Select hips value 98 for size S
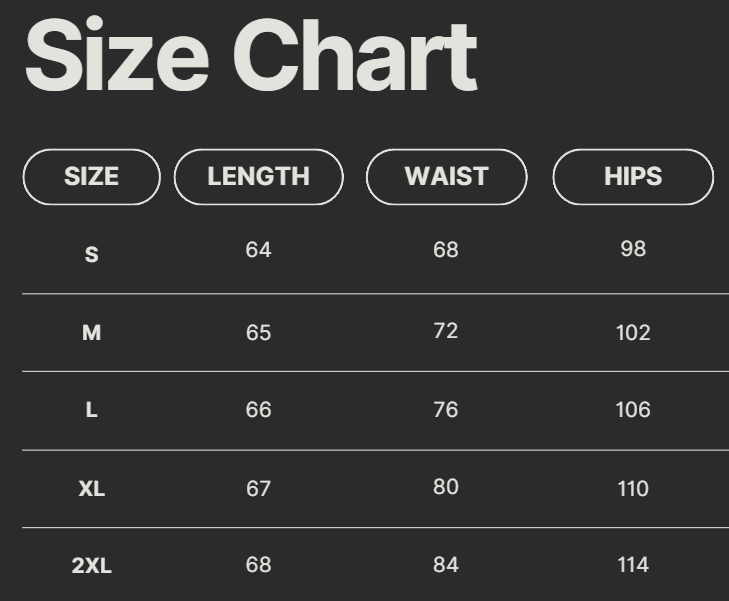This screenshot has width=729, height=601. pyautogui.click(x=633, y=249)
